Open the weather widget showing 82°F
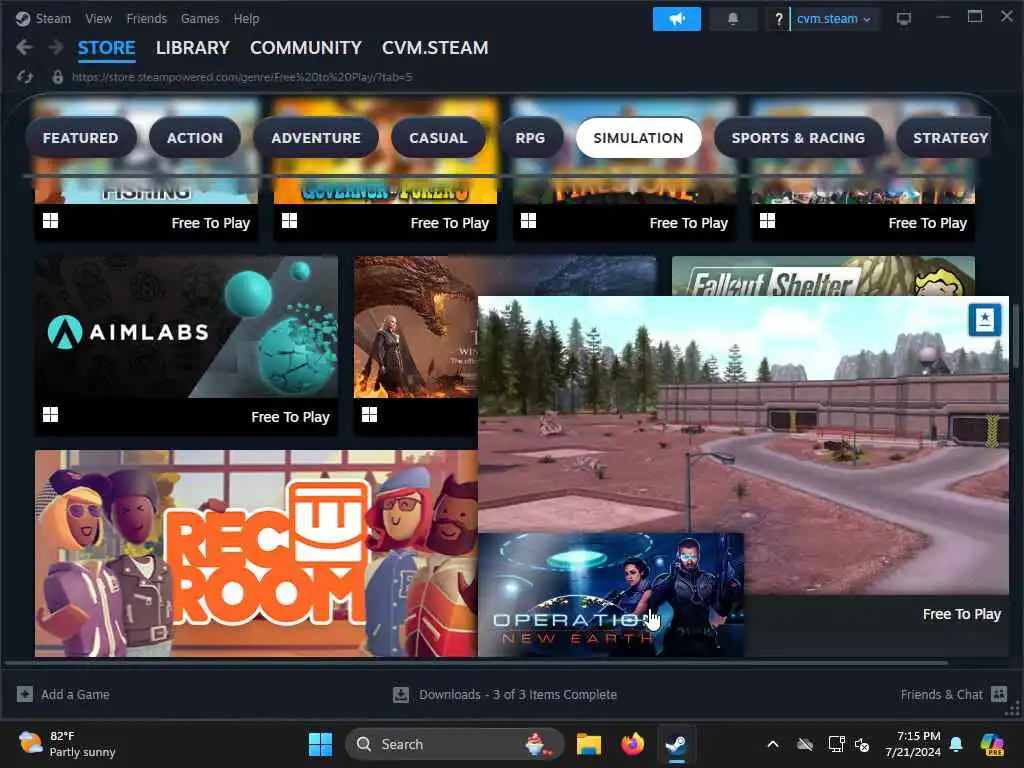 (x=67, y=744)
